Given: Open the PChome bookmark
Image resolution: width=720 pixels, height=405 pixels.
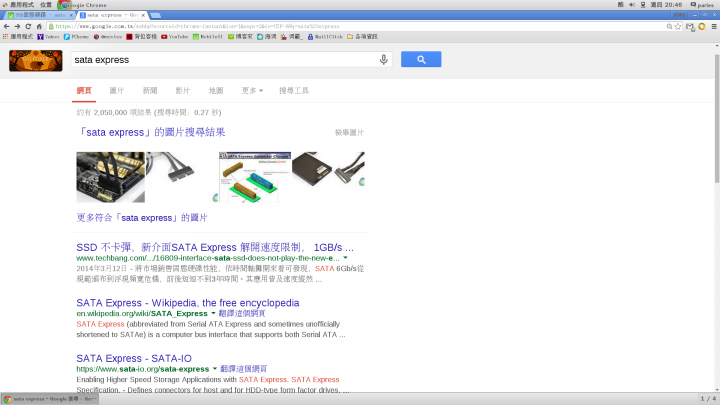Looking at the screenshot, I should click(x=76, y=36).
